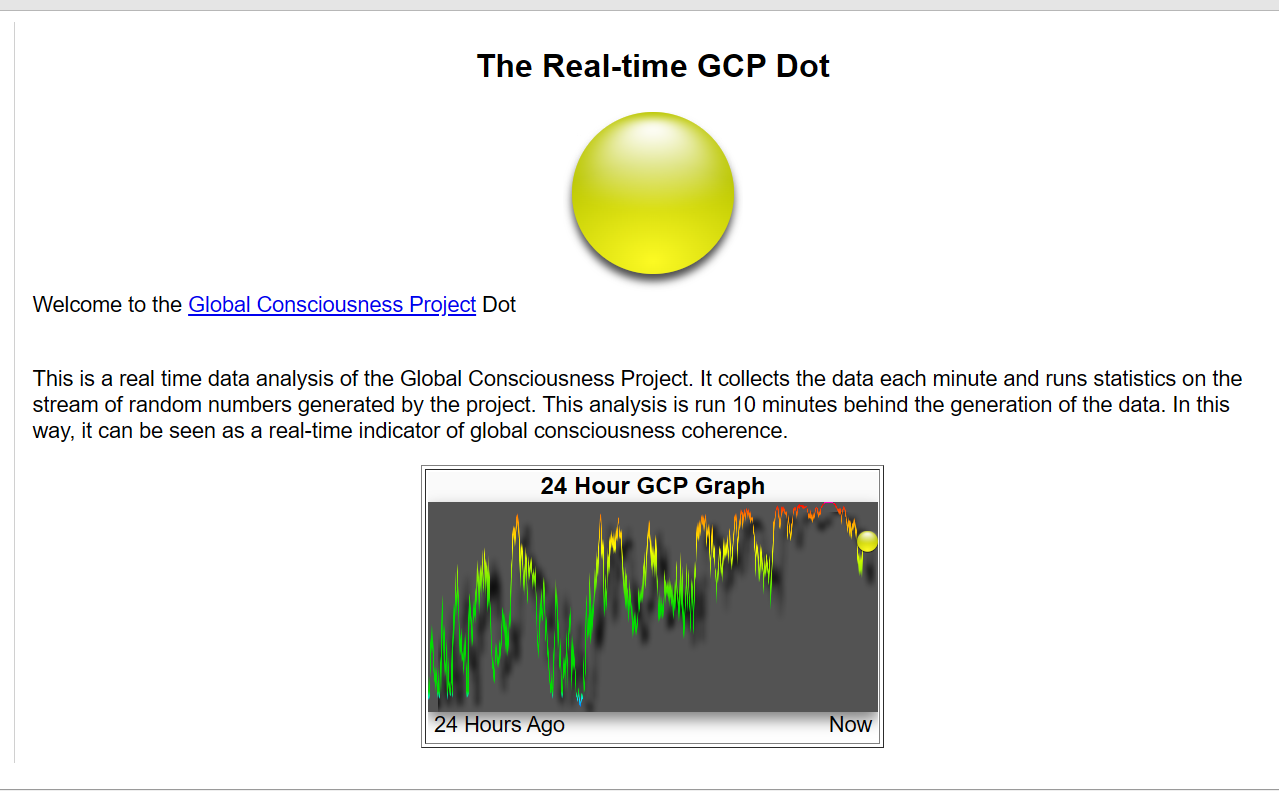Click the small yellow dot on graph
The width and height of the screenshot is (1279, 793).
(867, 541)
